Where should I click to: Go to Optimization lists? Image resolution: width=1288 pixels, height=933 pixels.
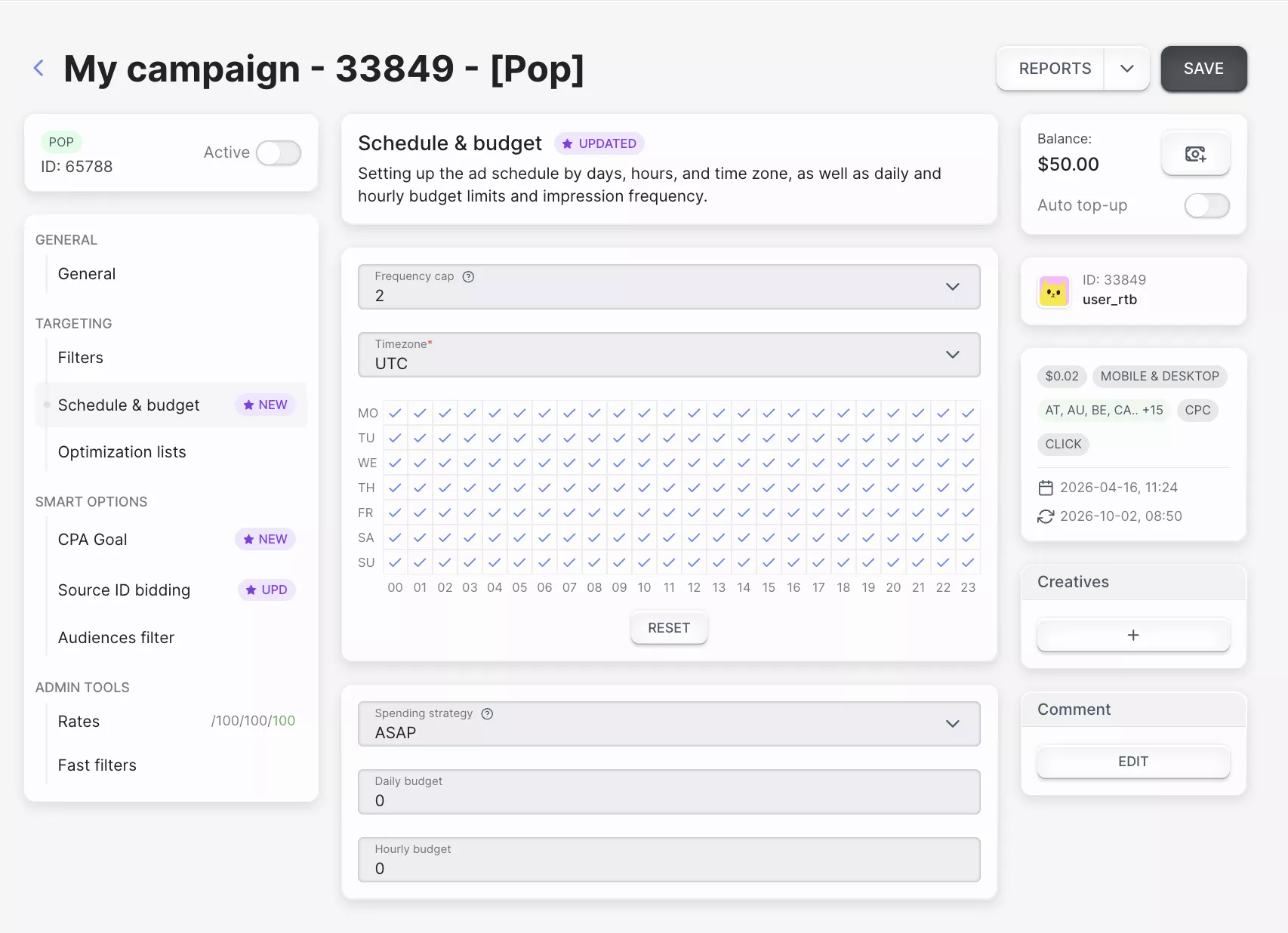point(122,452)
